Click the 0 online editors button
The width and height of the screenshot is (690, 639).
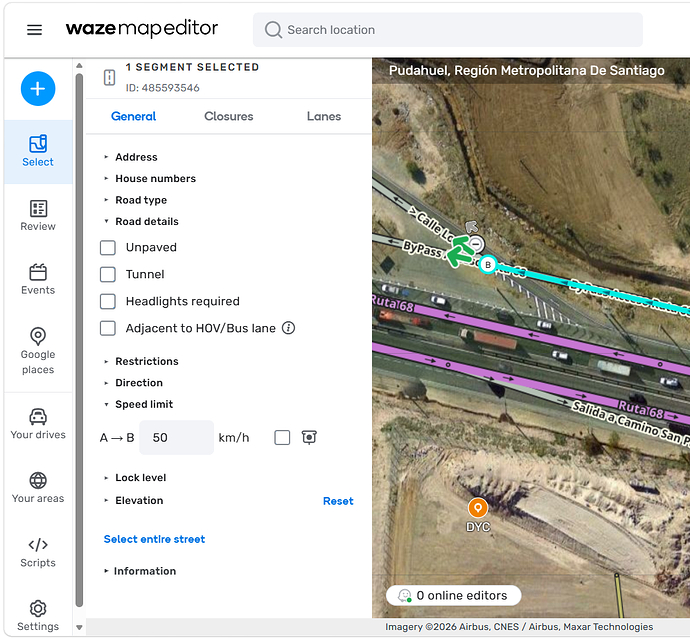point(453,595)
